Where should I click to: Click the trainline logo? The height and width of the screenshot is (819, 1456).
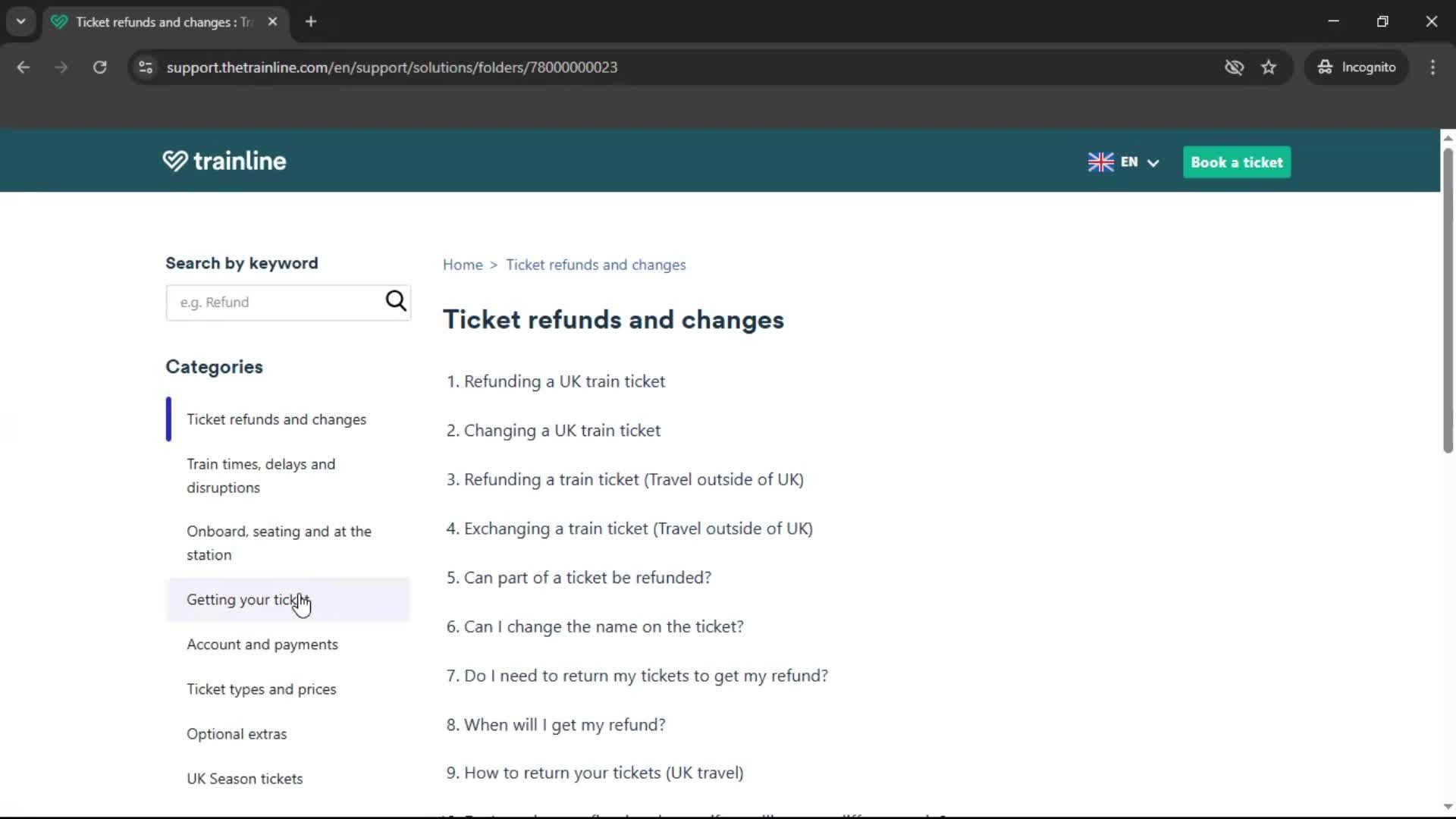[x=224, y=161]
